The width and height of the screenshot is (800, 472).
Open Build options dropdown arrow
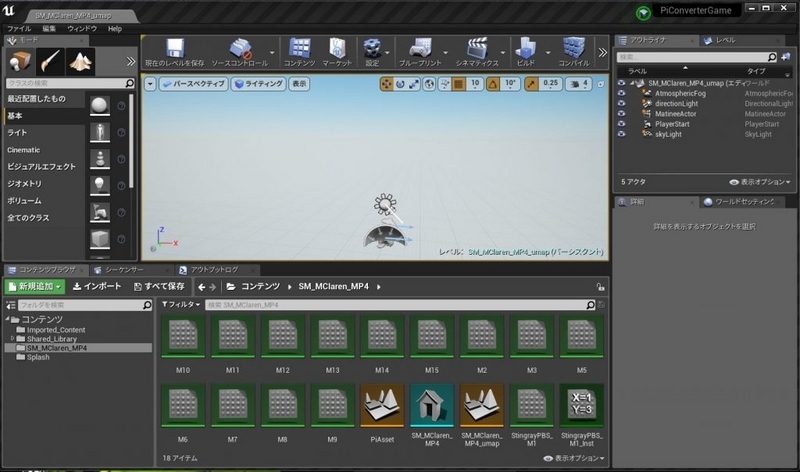coord(548,53)
